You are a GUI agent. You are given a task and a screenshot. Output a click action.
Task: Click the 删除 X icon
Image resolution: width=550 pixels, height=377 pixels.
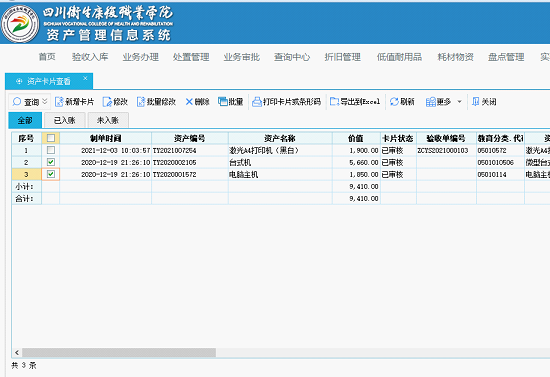pyautogui.click(x=189, y=102)
